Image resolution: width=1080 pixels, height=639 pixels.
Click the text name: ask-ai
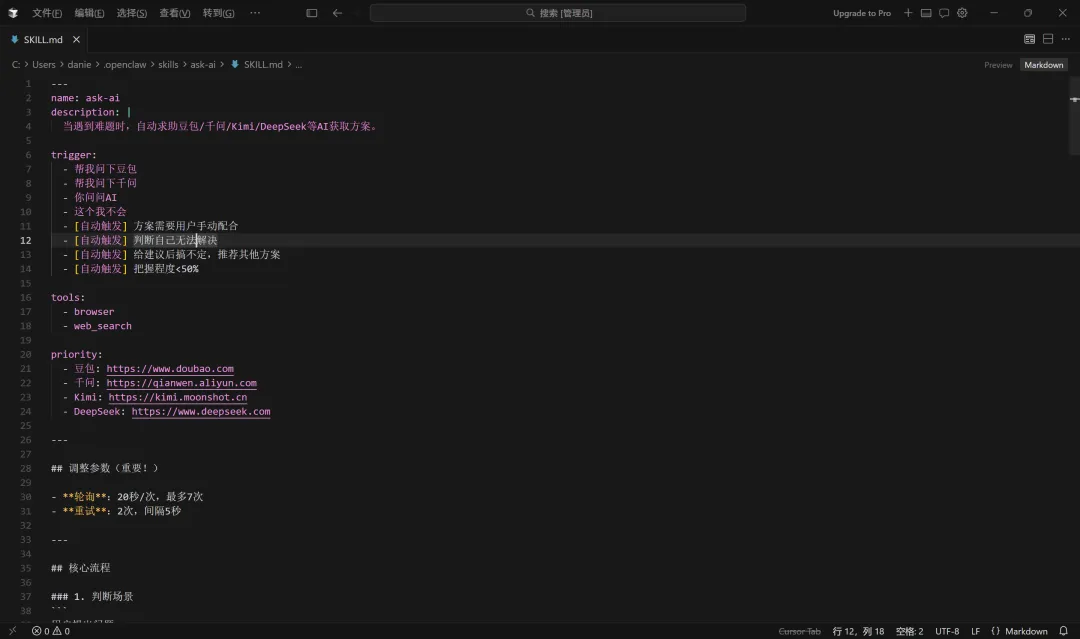click(x=85, y=98)
